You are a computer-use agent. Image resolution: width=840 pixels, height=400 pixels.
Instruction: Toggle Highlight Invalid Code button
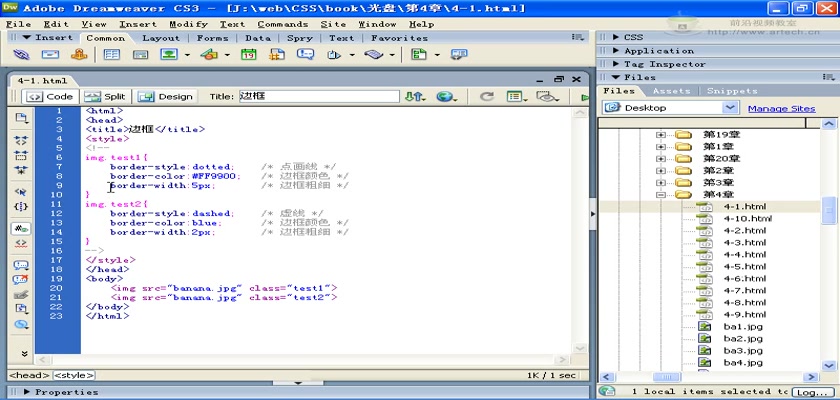point(21,243)
